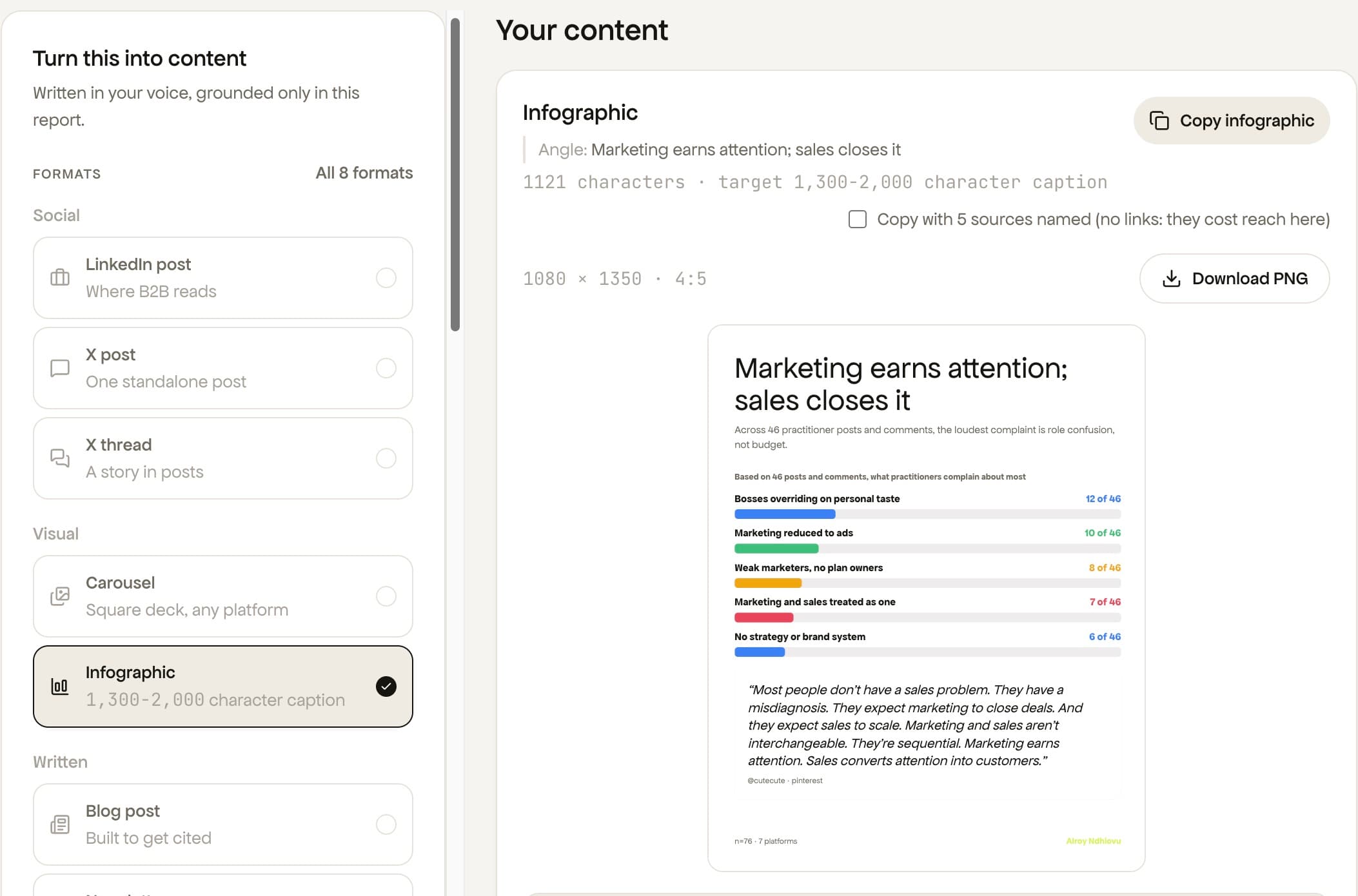Choose the X post format title
Image resolution: width=1358 pixels, height=896 pixels.
(x=110, y=355)
